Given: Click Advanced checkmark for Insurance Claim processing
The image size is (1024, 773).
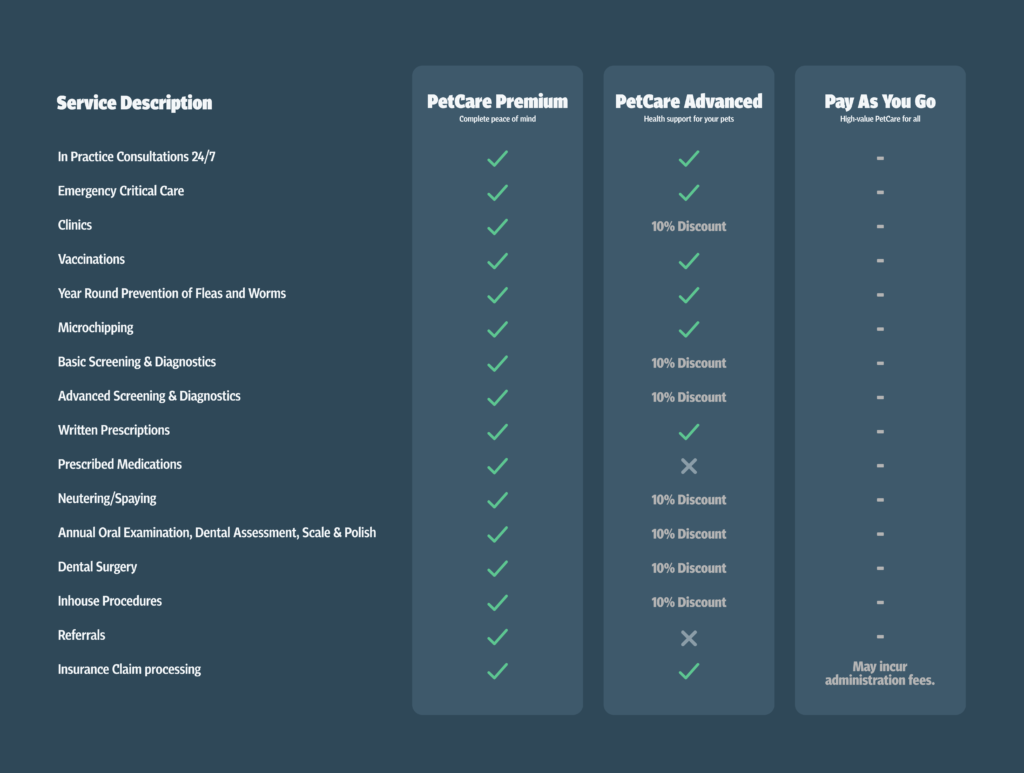Looking at the screenshot, I should (688, 671).
